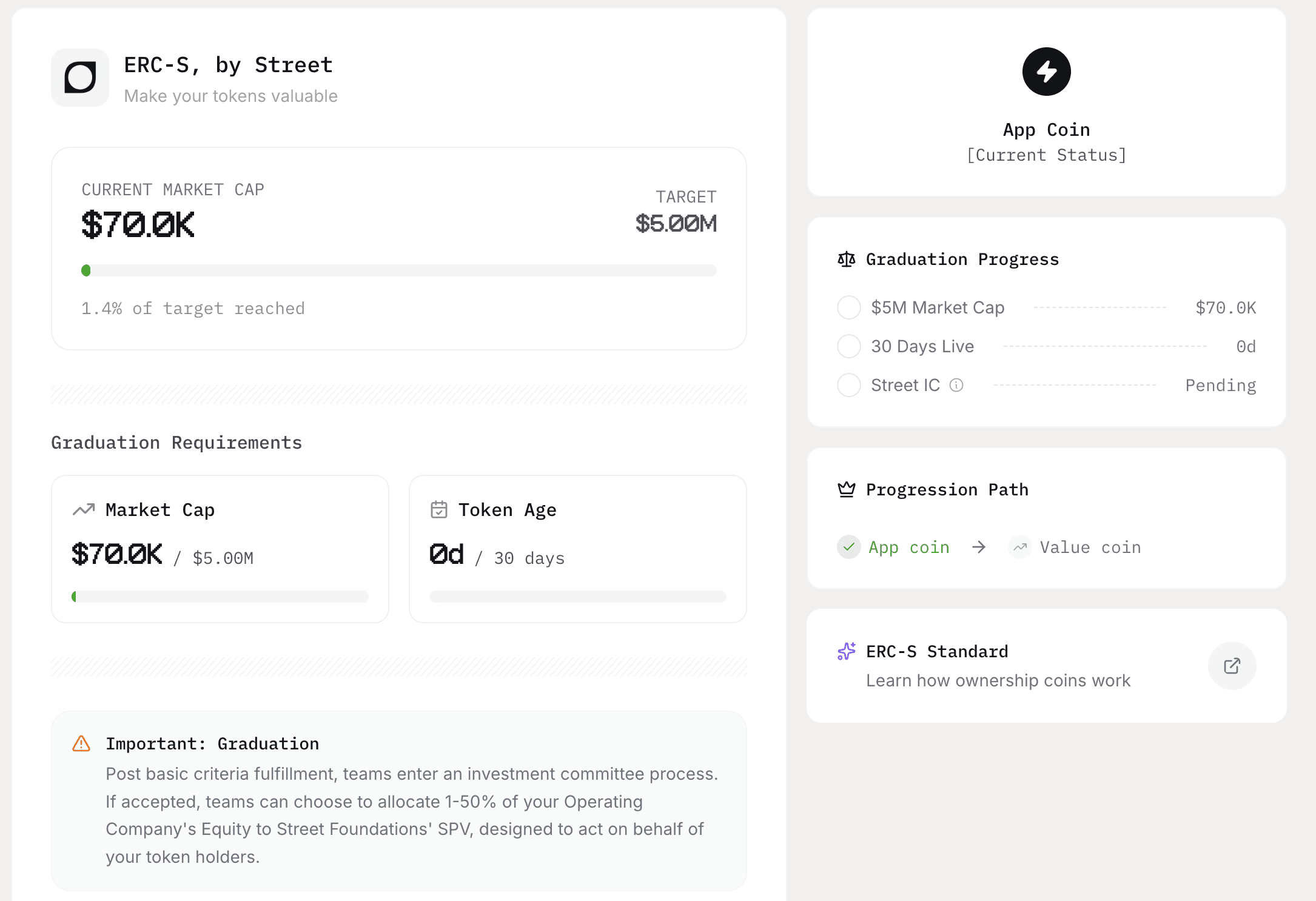Click the Market Cap trending arrow icon
Image resolution: width=1316 pixels, height=901 pixels.
(x=84, y=510)
